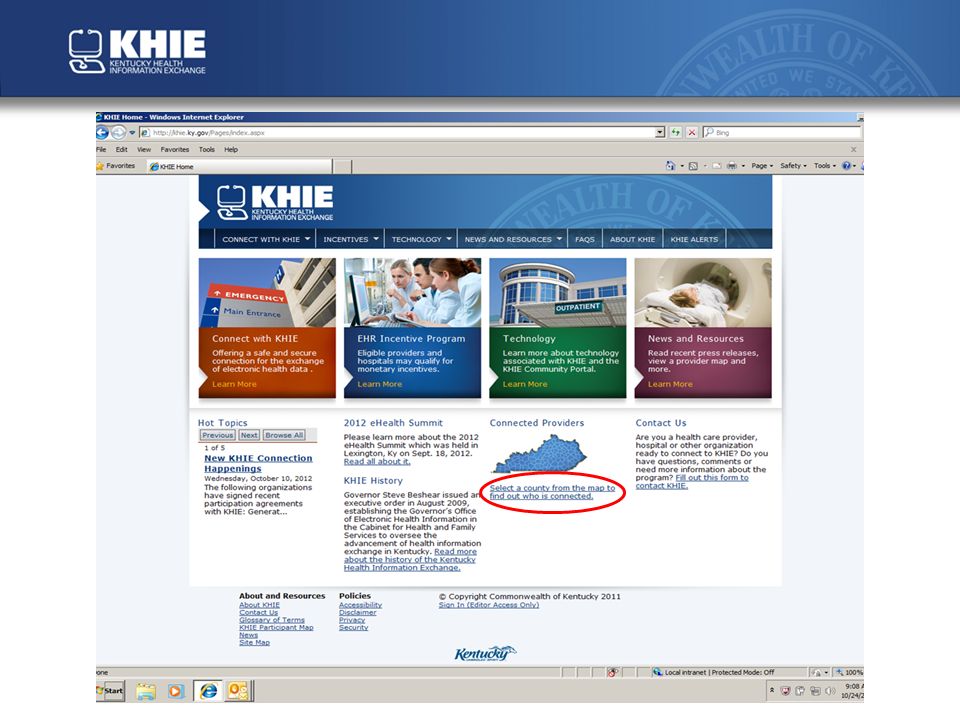This screenshot has width=960, height=720.
Task: Click KHIE Alerts in navigation bar
Action: (694, 239)
